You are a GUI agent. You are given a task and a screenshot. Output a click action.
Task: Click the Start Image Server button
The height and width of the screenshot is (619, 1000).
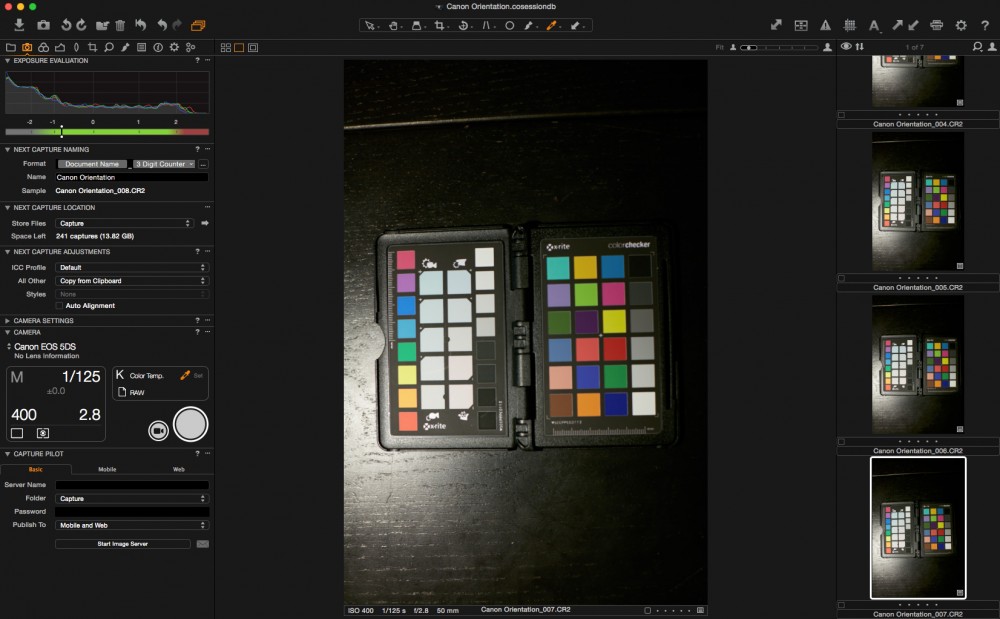(122, 544)
